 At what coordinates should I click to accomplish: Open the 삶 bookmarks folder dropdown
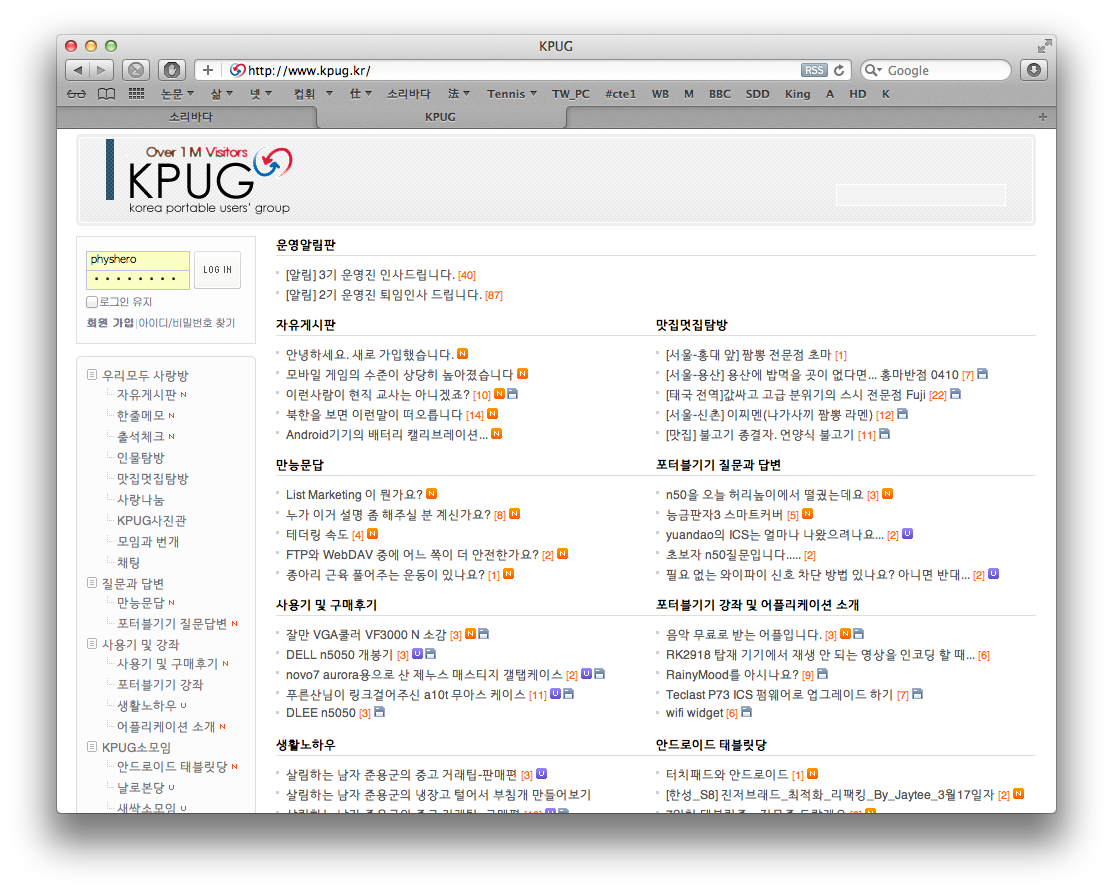click(222, 94)
